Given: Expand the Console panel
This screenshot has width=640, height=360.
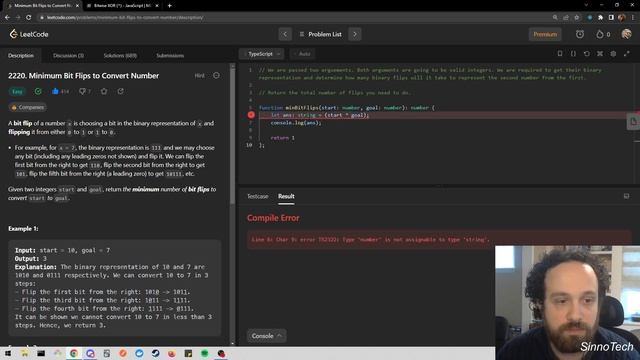Looking at the screenshot, I should [267, 336].
